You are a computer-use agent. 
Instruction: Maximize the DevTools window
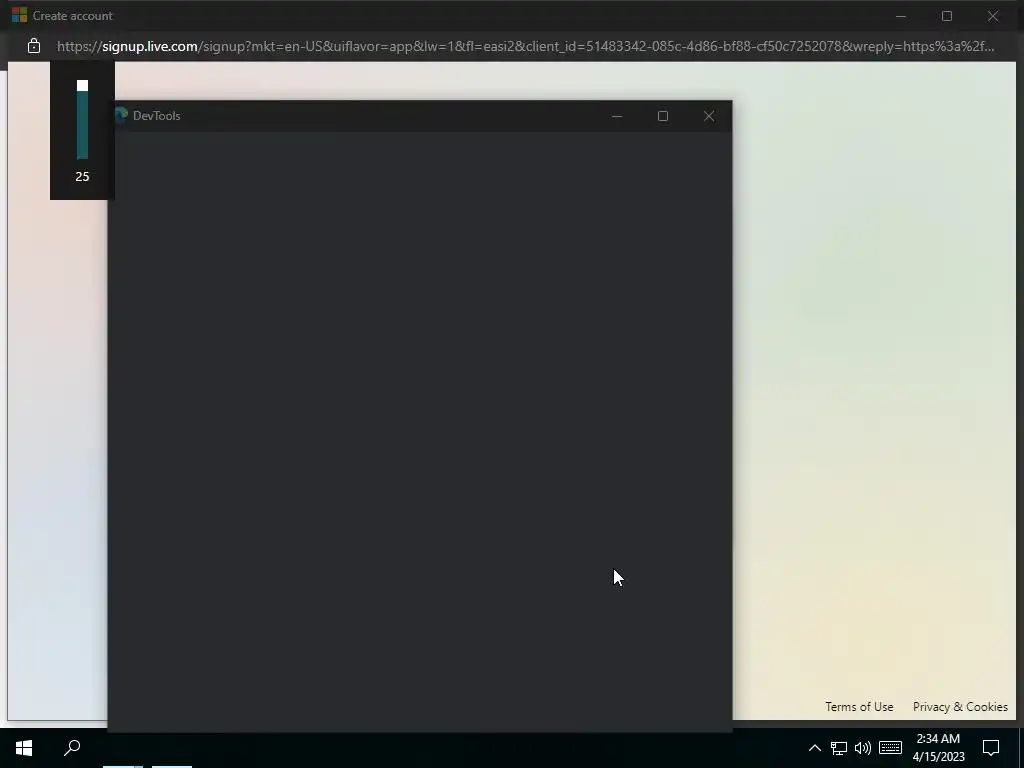point(663,116)
